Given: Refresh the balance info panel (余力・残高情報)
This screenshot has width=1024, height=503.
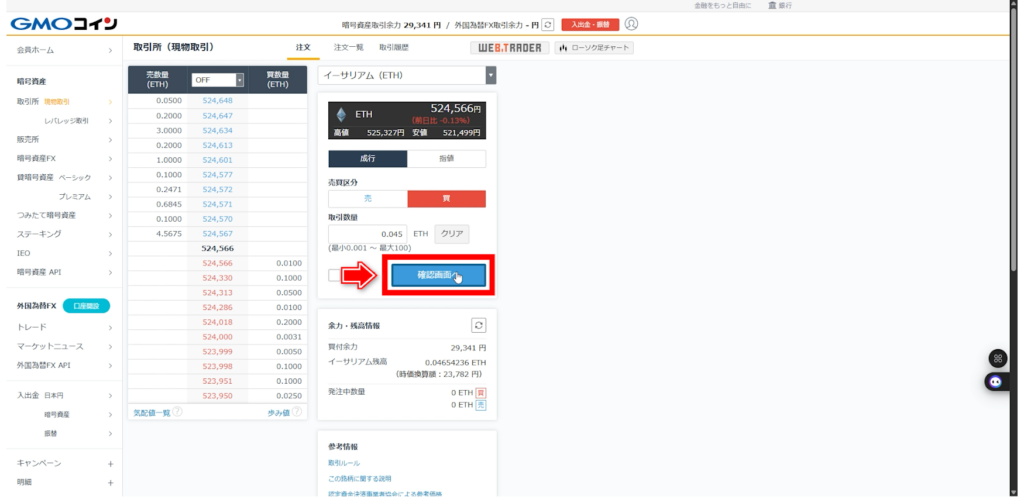Looking at the screenshot, I should point(478,325).
